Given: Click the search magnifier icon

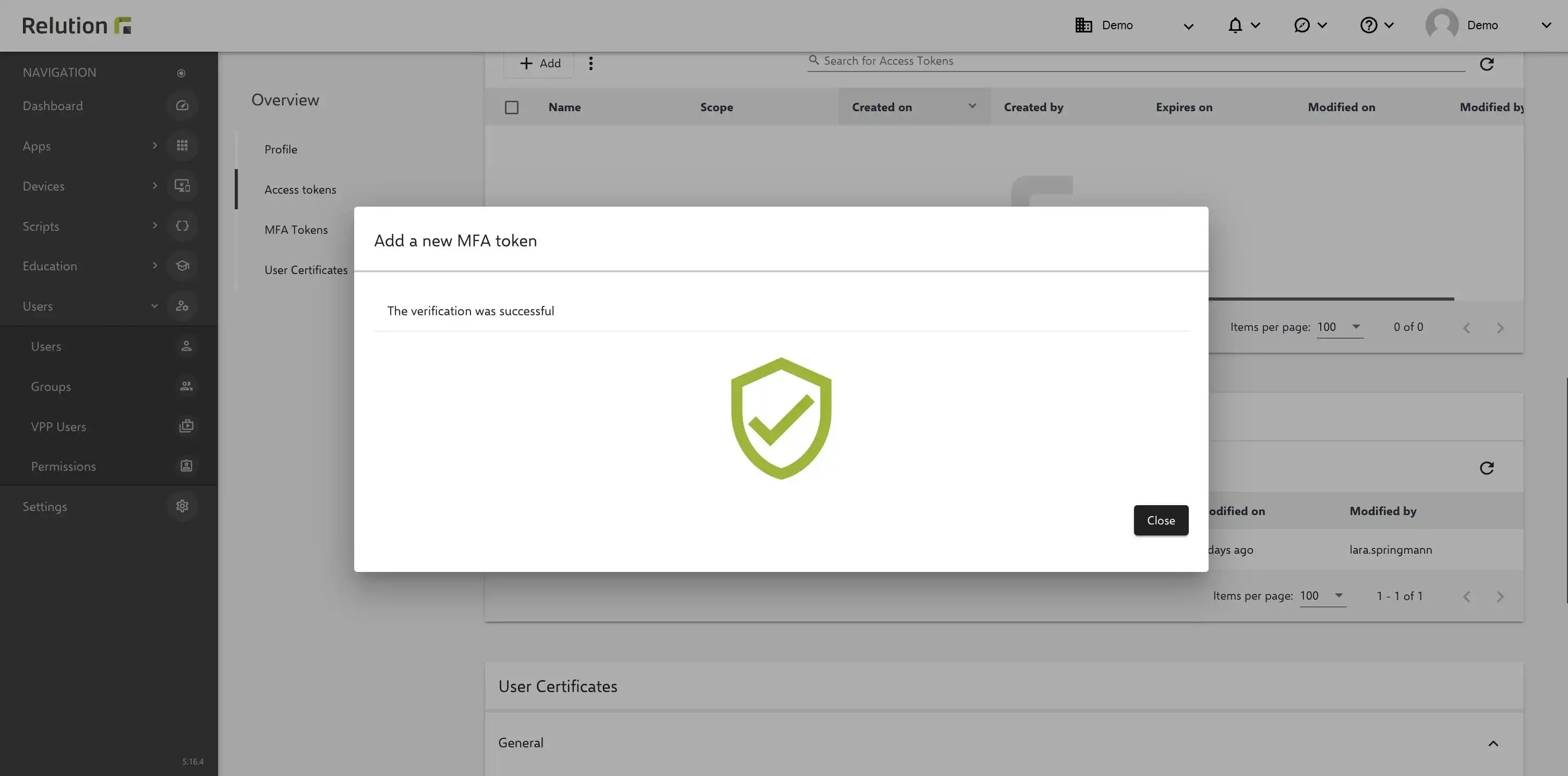Looking at the screenshot, I should tap(814, 59).
